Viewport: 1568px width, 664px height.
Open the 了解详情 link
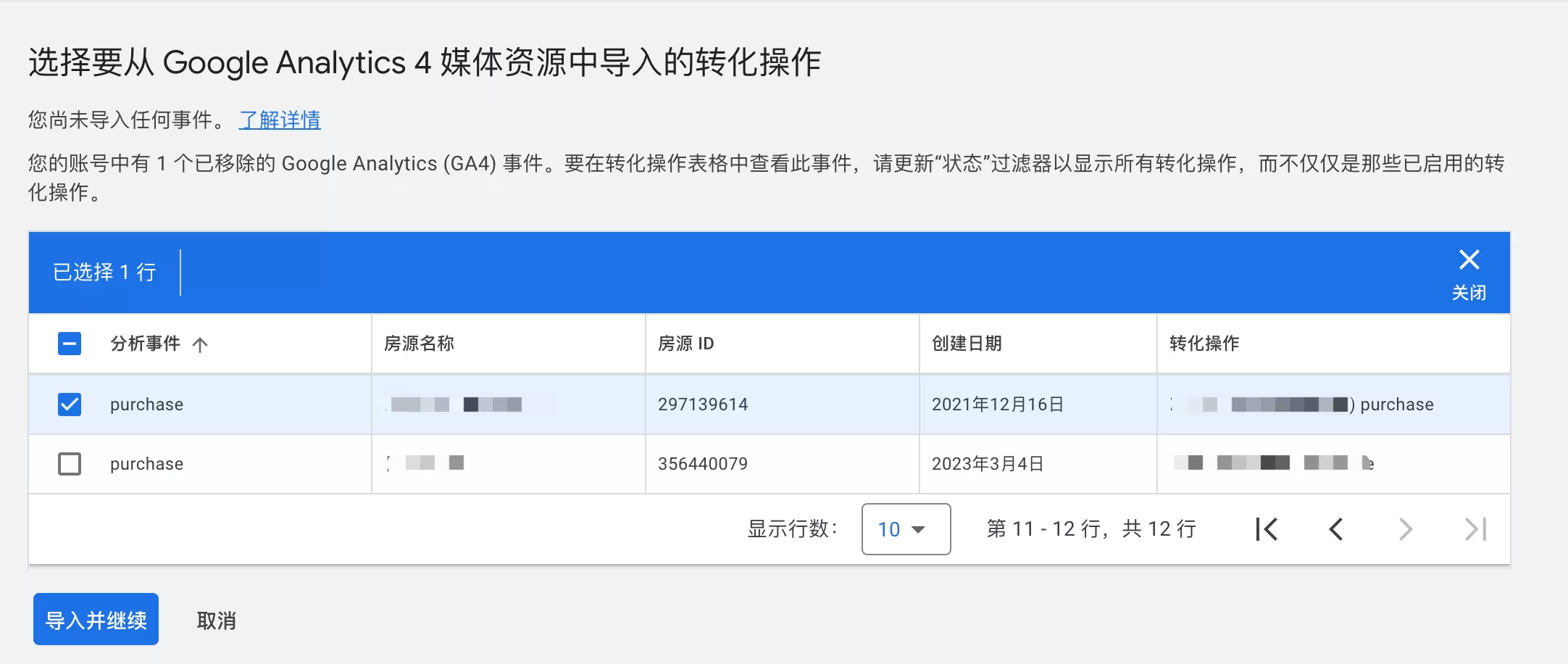click(280, 120)
